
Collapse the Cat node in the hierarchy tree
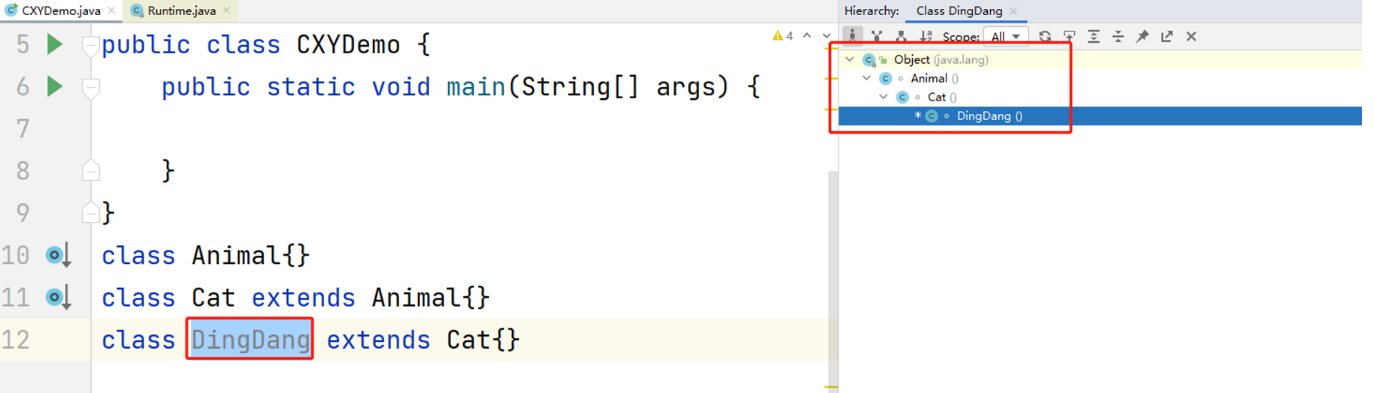[x=884, y=97]
